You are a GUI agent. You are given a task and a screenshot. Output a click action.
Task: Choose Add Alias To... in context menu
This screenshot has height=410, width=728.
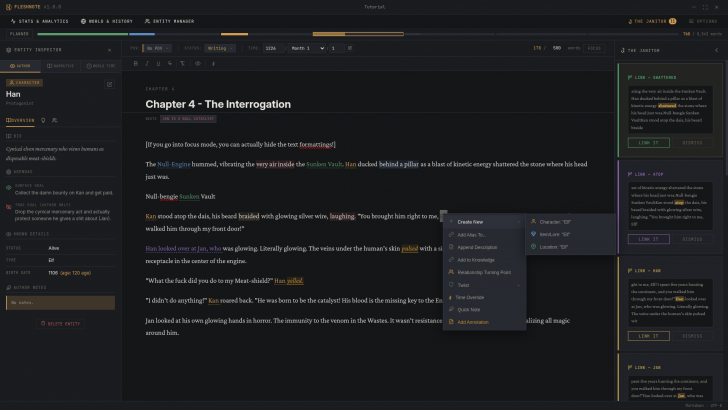(x=484, y=235)
